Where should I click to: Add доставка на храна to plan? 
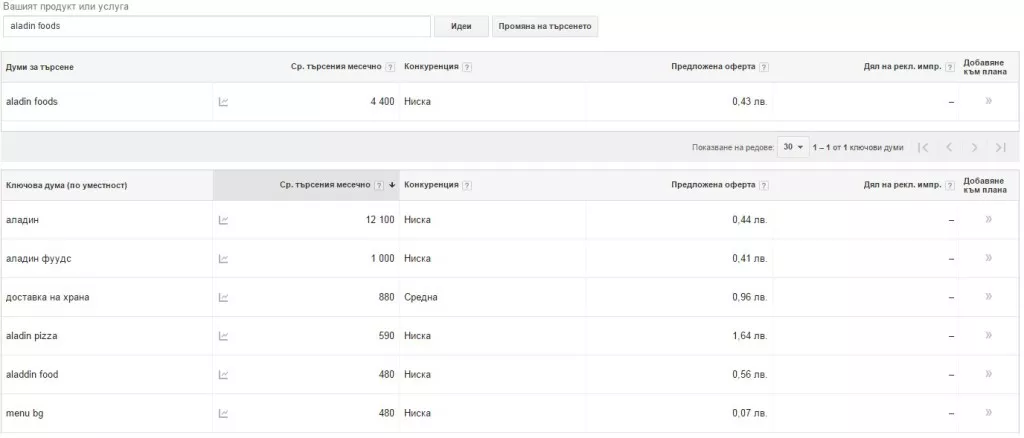(x=989, y=296)
